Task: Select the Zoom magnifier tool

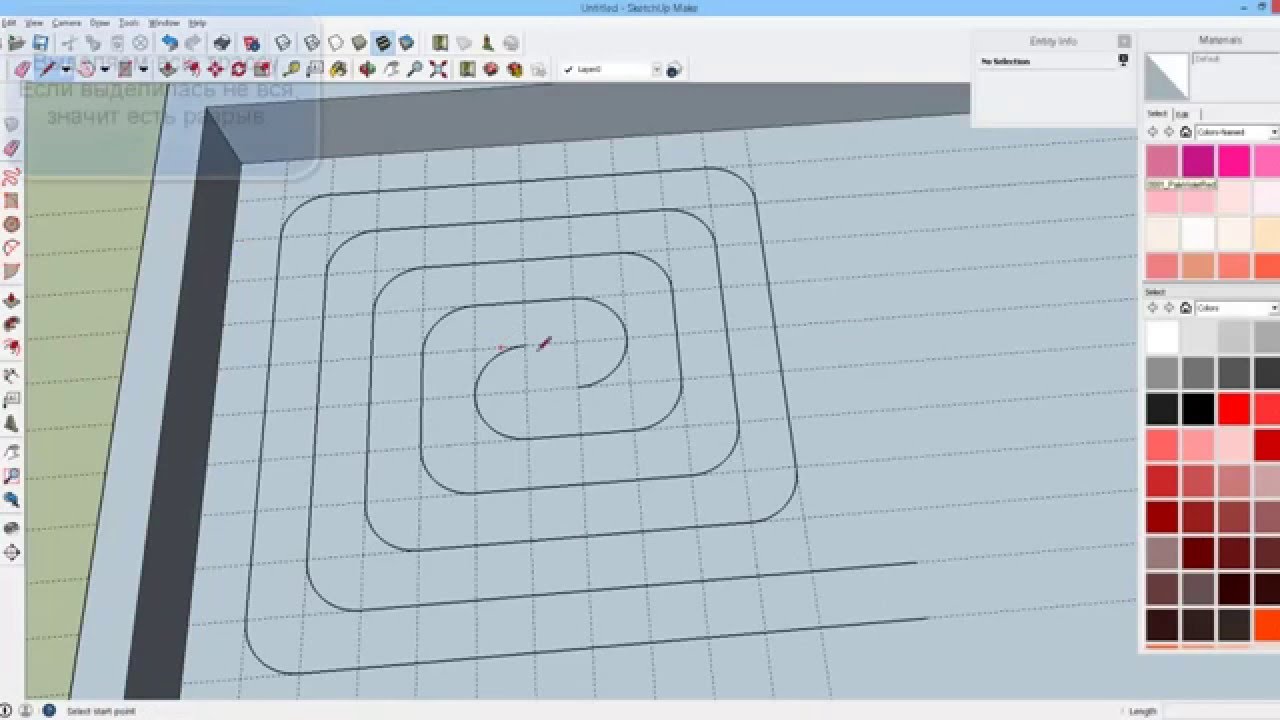Action: (x=414, y=69)
